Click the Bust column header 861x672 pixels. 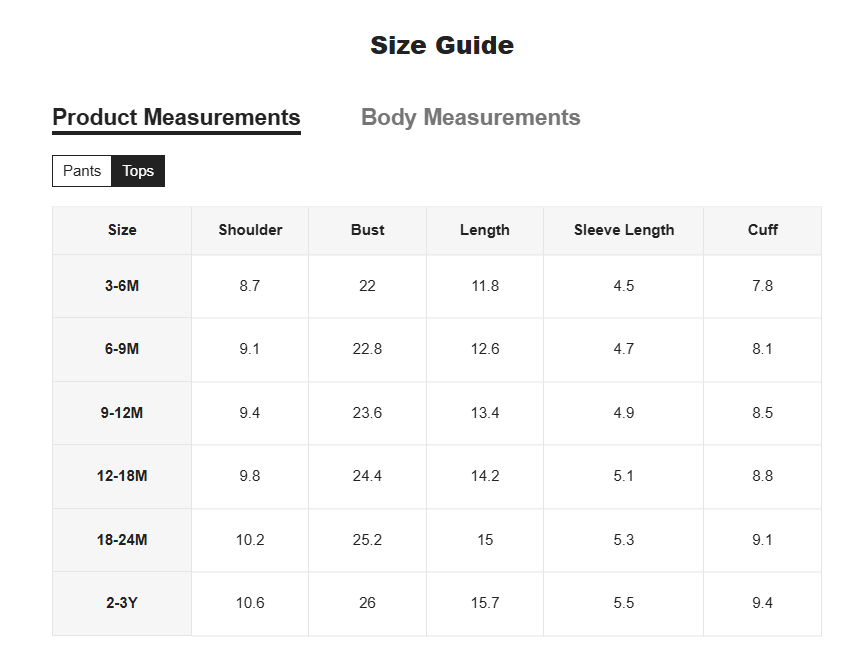(367, 230)
